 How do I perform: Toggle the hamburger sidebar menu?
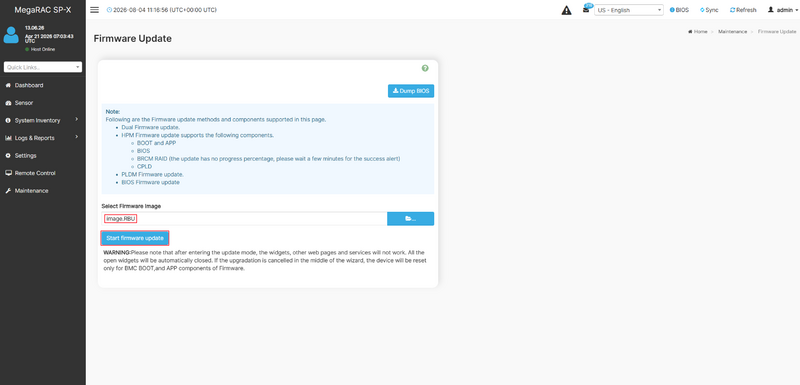94,10
